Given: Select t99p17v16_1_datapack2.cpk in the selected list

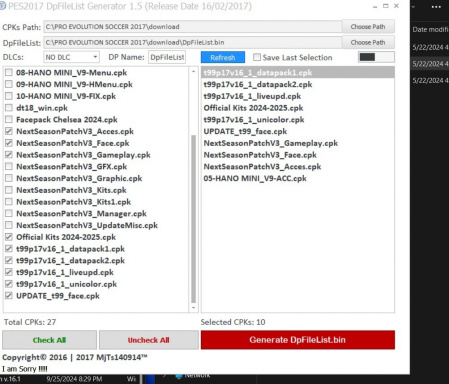Looking at the screenshot, I should coord(298,84).
